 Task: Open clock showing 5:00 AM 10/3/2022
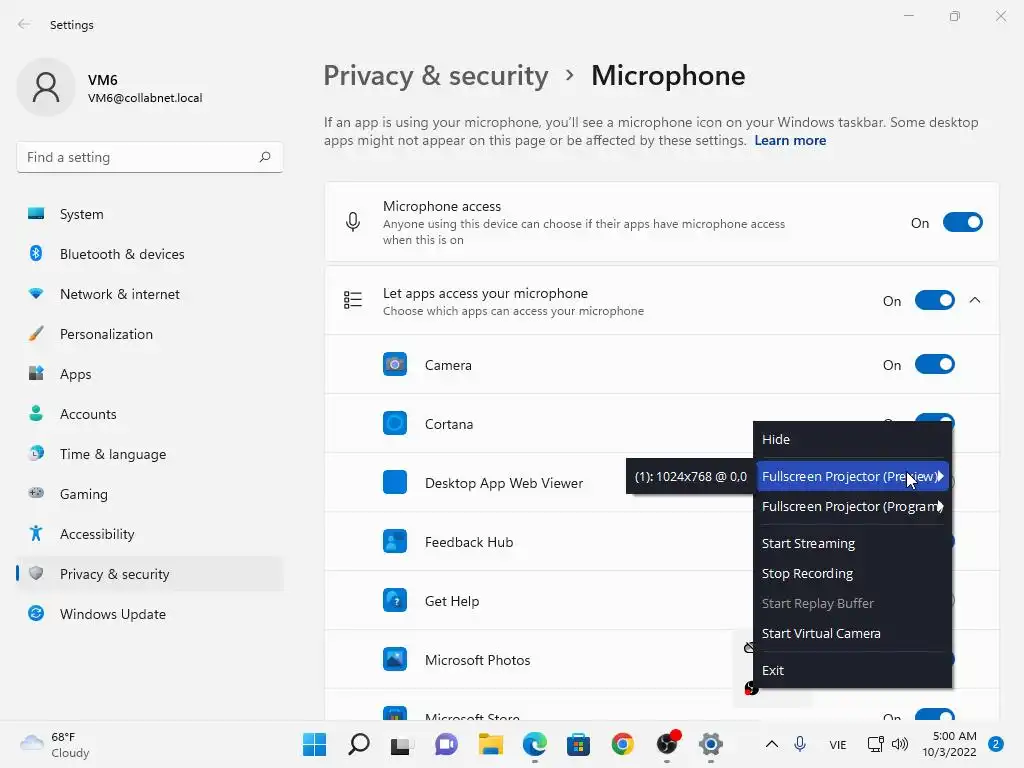pos(950,744)
